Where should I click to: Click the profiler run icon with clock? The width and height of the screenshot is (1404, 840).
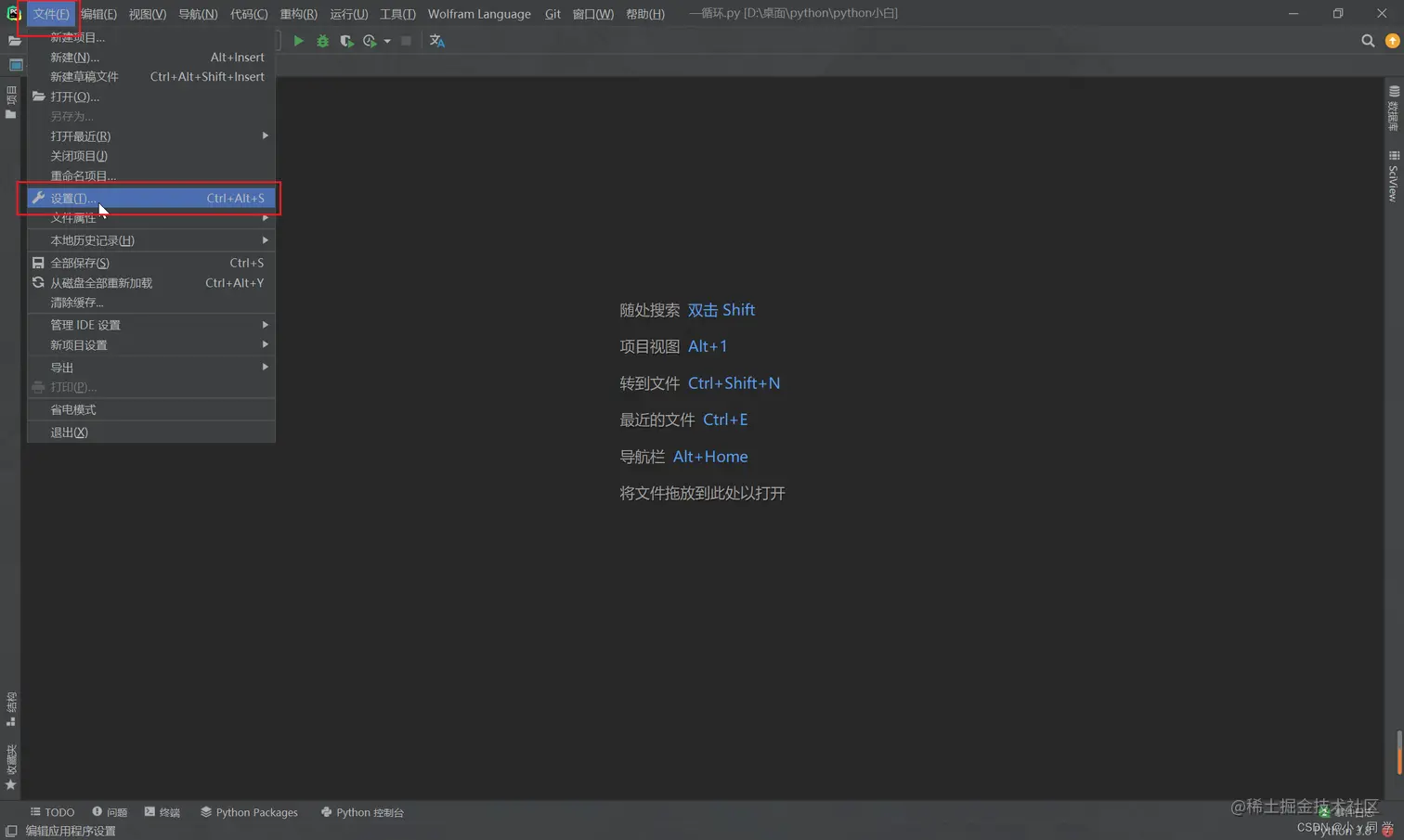[370, 41]
